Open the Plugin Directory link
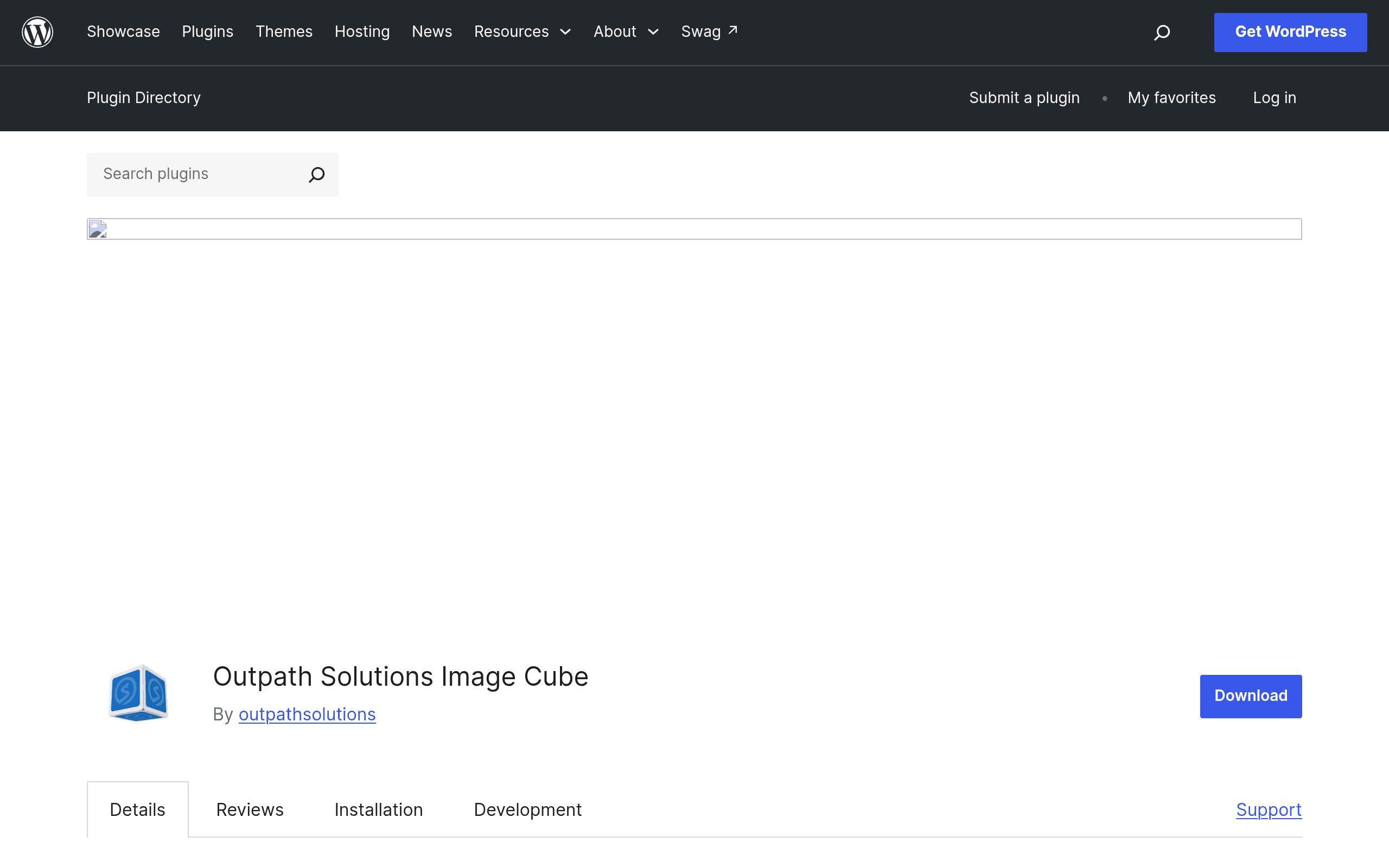Image resolution: width=1389 pixels, height=868 pixels. coord(143,98)
